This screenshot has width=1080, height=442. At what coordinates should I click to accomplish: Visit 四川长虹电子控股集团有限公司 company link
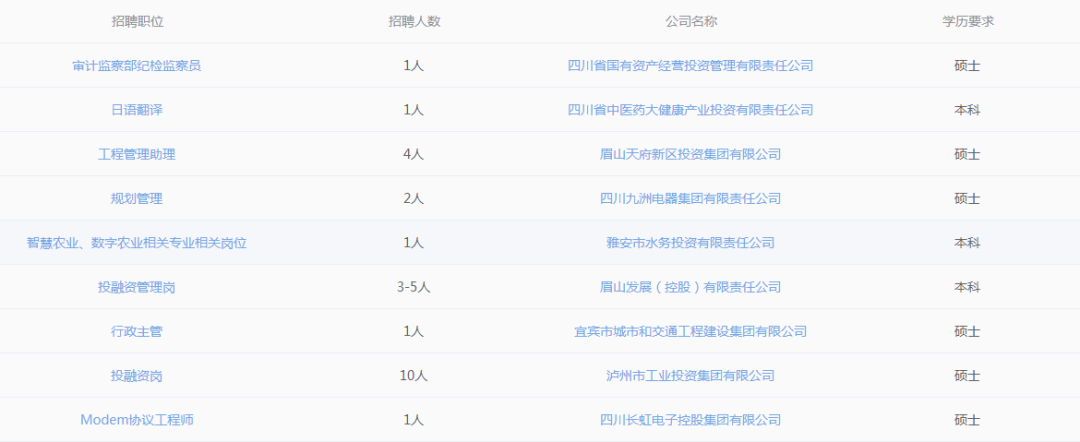[x=691, y=419]
